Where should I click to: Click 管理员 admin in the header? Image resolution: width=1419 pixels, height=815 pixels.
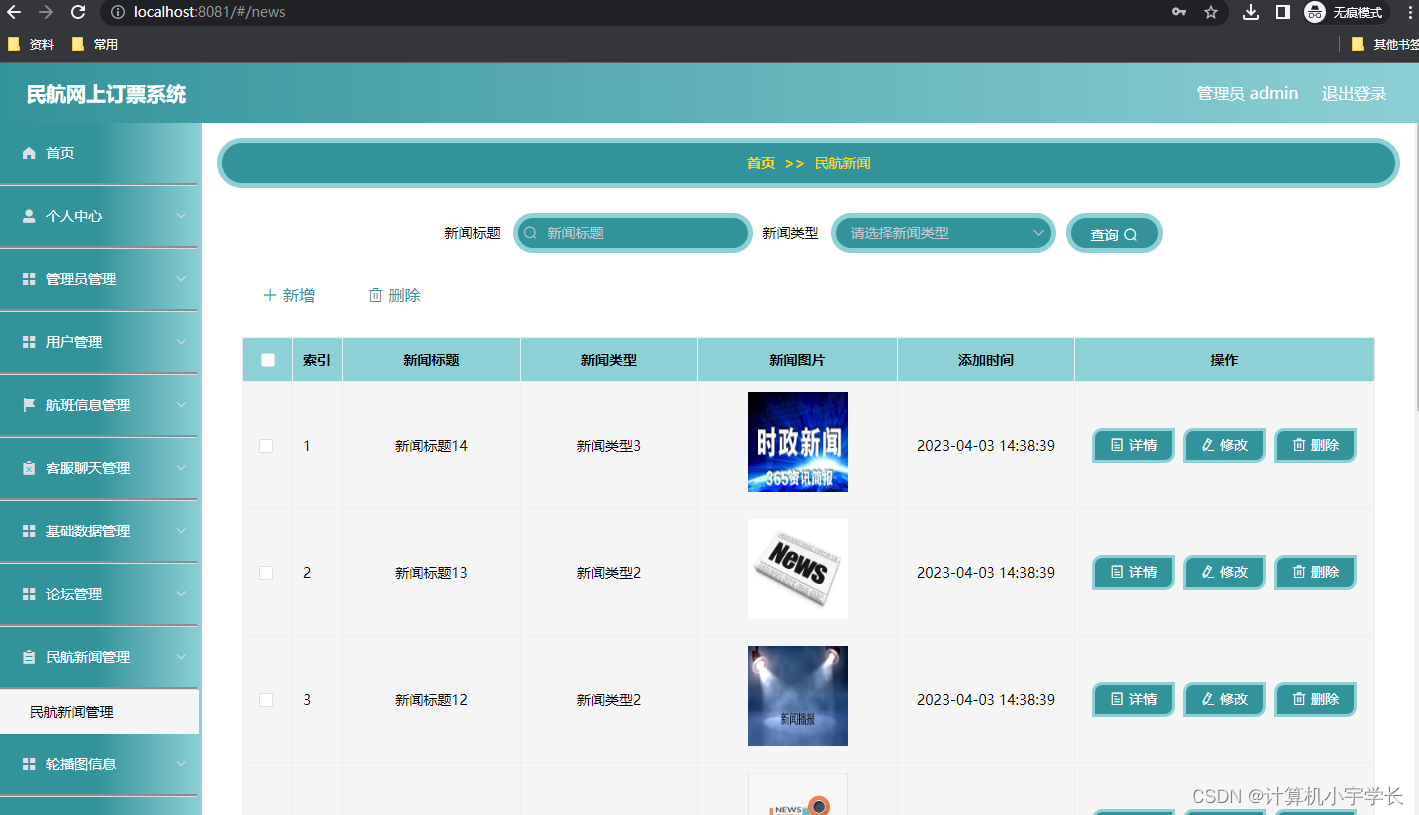click(1247, 93)
